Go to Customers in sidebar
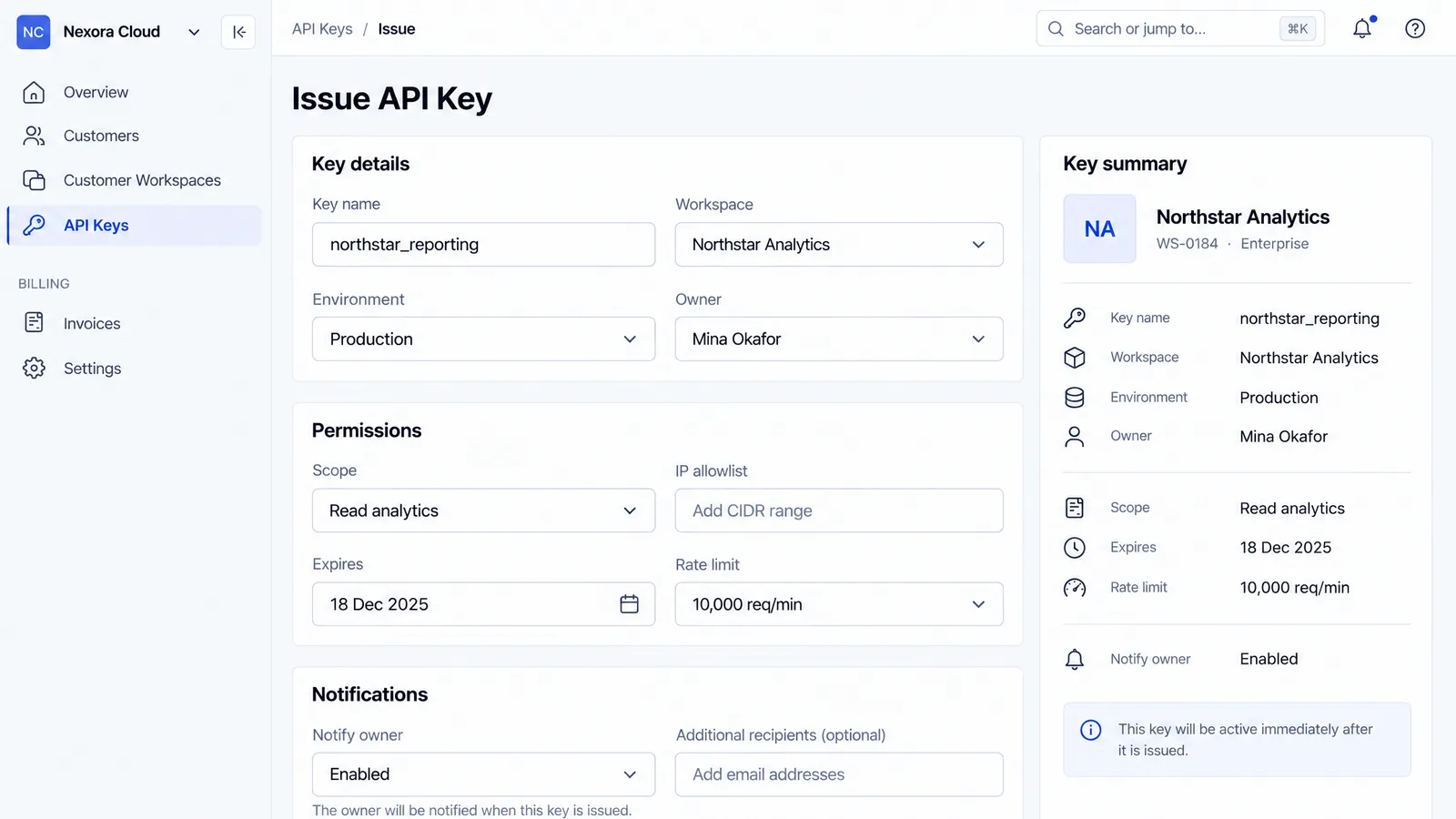The width and height of the screenshot is (1456, 819). pyautogui.click(x=134, y=136)
